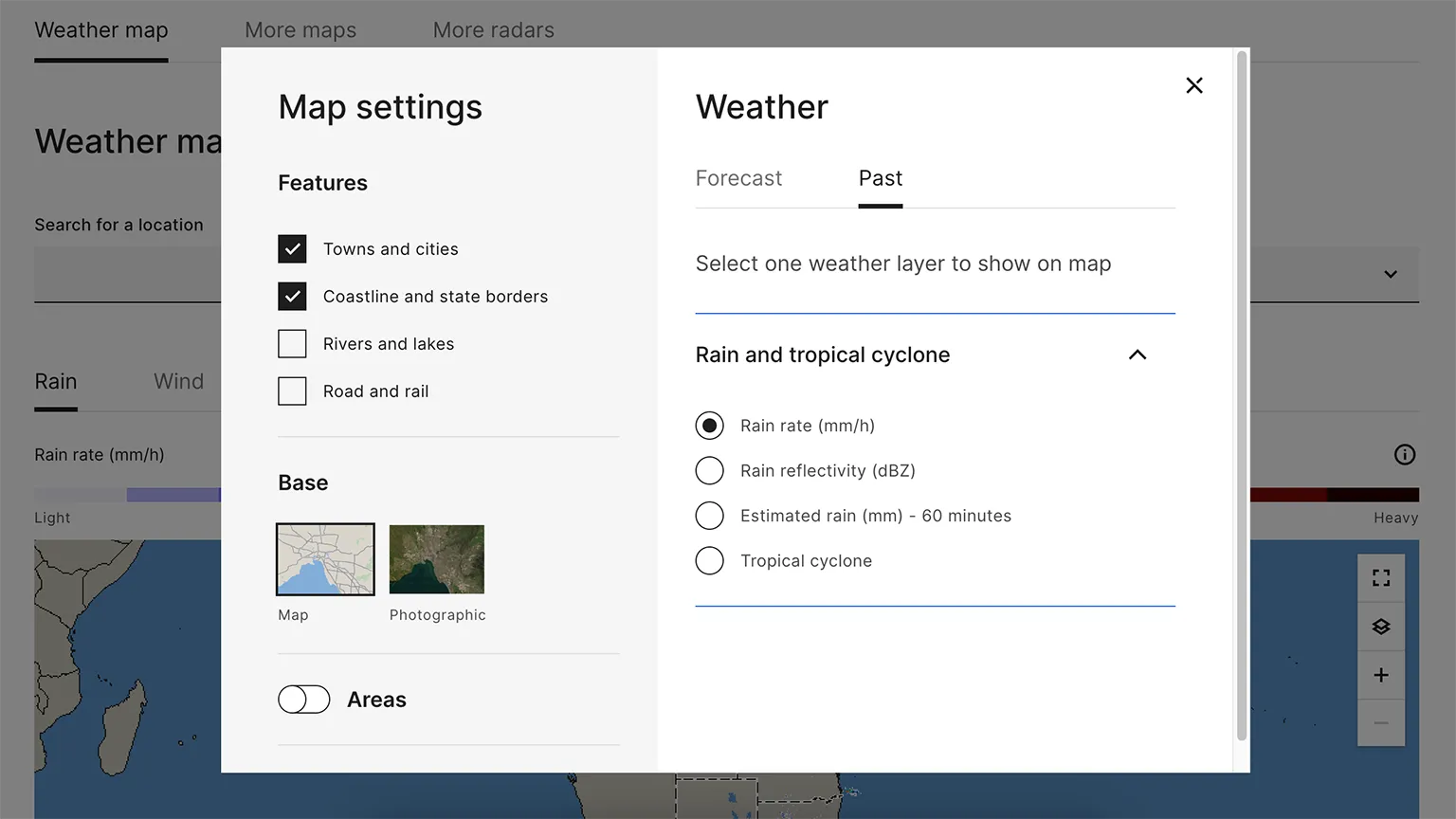
Task: Open the location search dropdown arrow
Action: (x=1391, y=275)
